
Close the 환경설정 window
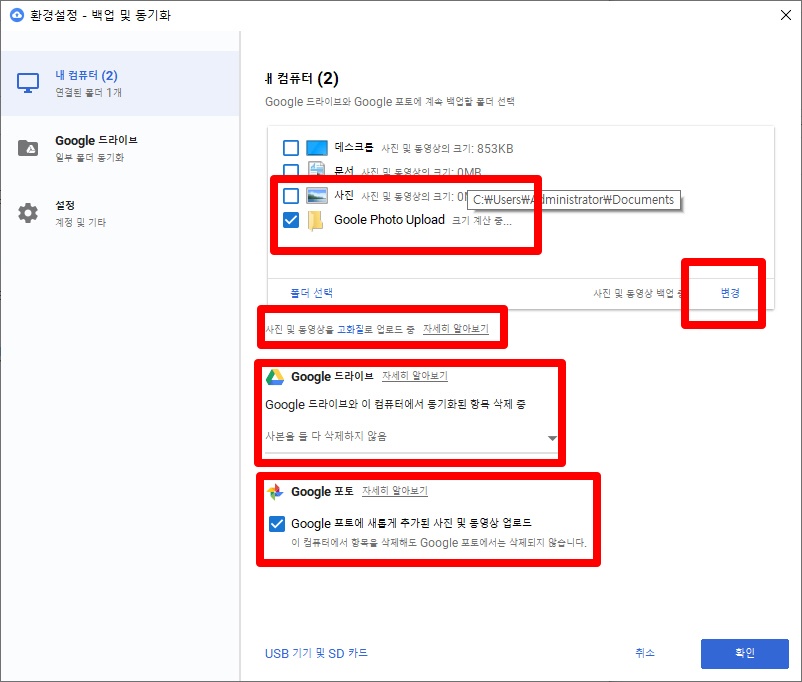[786, 15]
